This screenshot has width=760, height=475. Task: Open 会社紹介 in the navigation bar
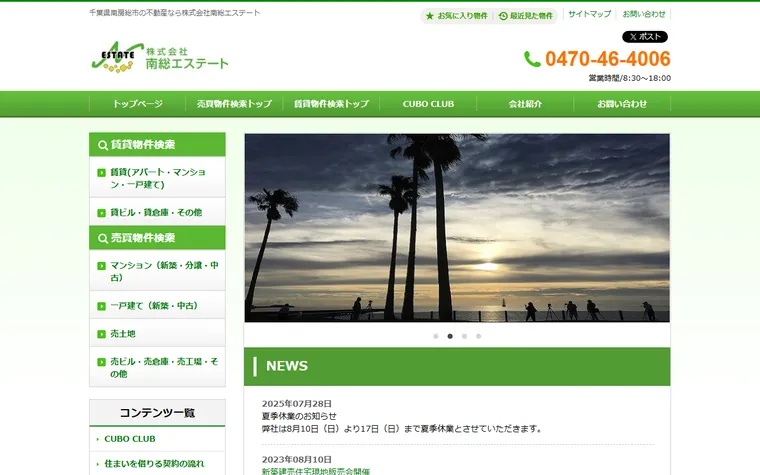point(525,104)
